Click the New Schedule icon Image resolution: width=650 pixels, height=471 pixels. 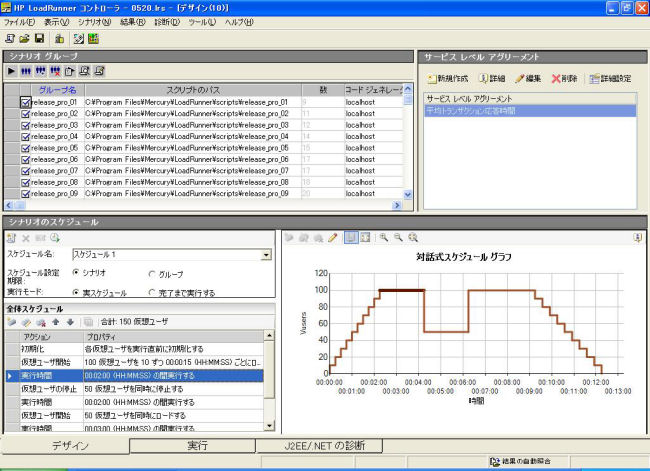coord(11,238)
